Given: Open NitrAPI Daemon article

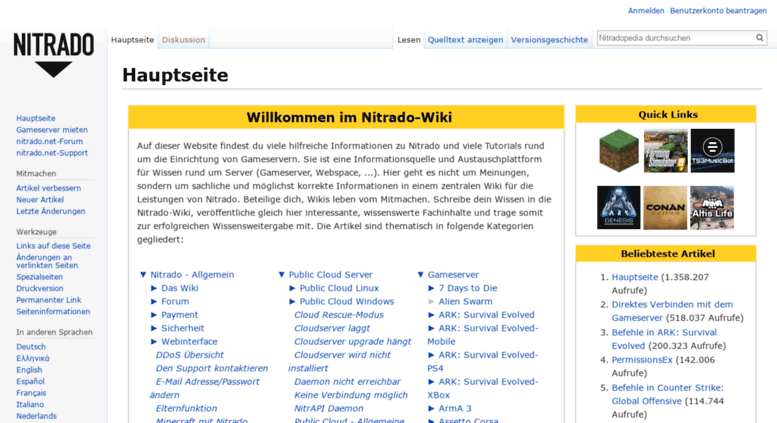Looking at the screenshot, I should coord(329,408).
